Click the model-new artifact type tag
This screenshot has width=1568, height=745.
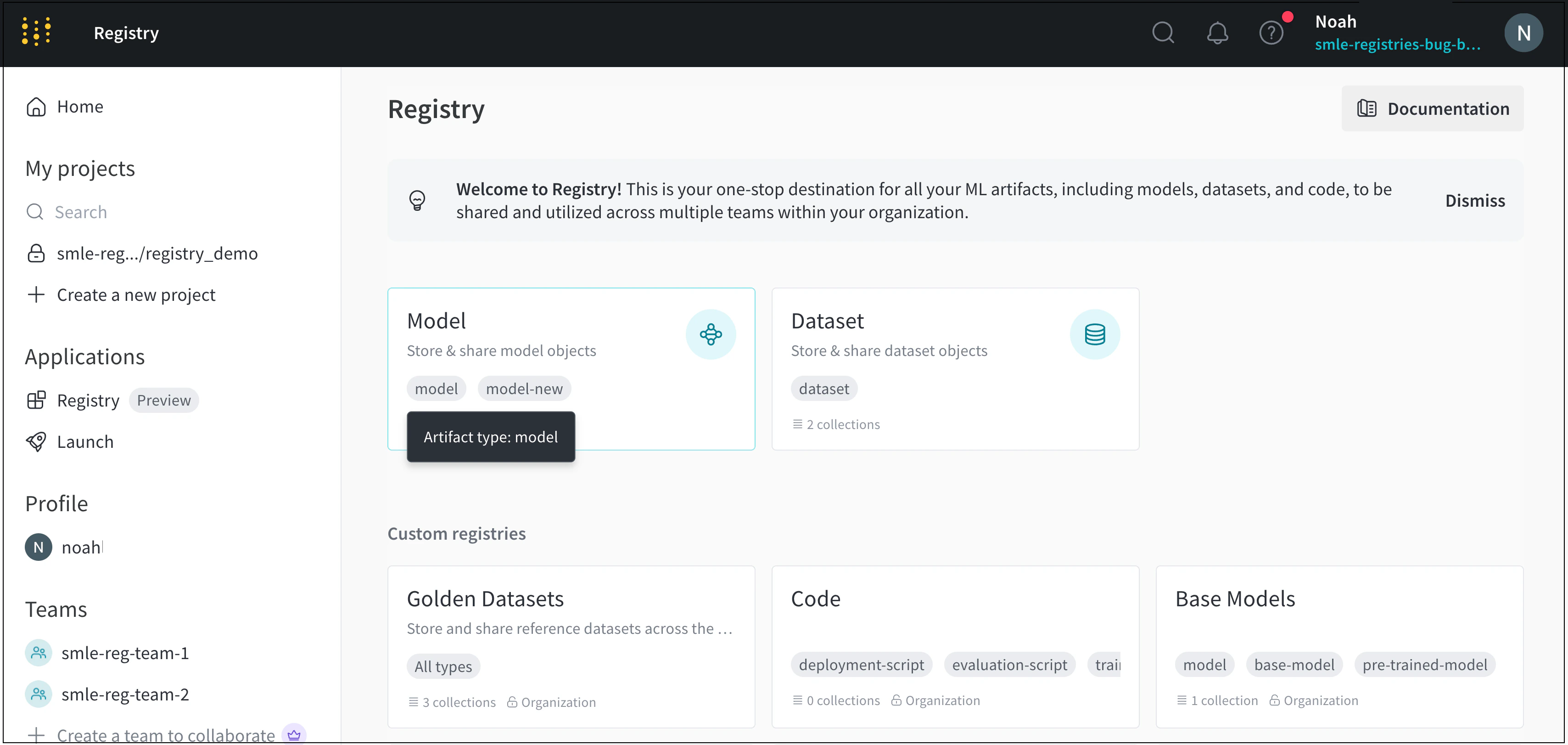[523, 389]
